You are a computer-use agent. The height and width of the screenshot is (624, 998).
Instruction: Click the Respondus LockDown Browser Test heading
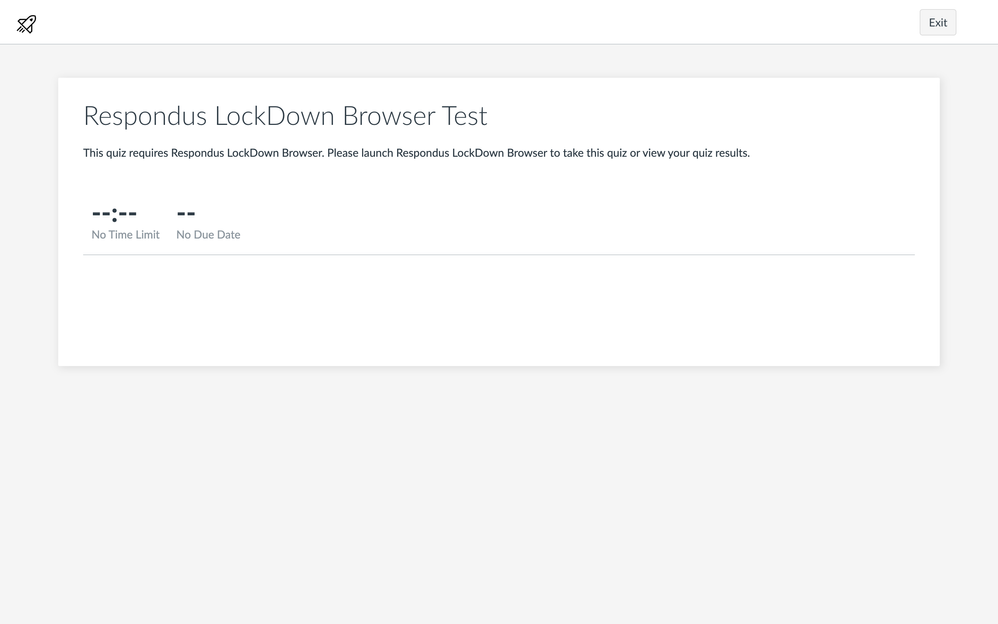click(x=285, y=116)
